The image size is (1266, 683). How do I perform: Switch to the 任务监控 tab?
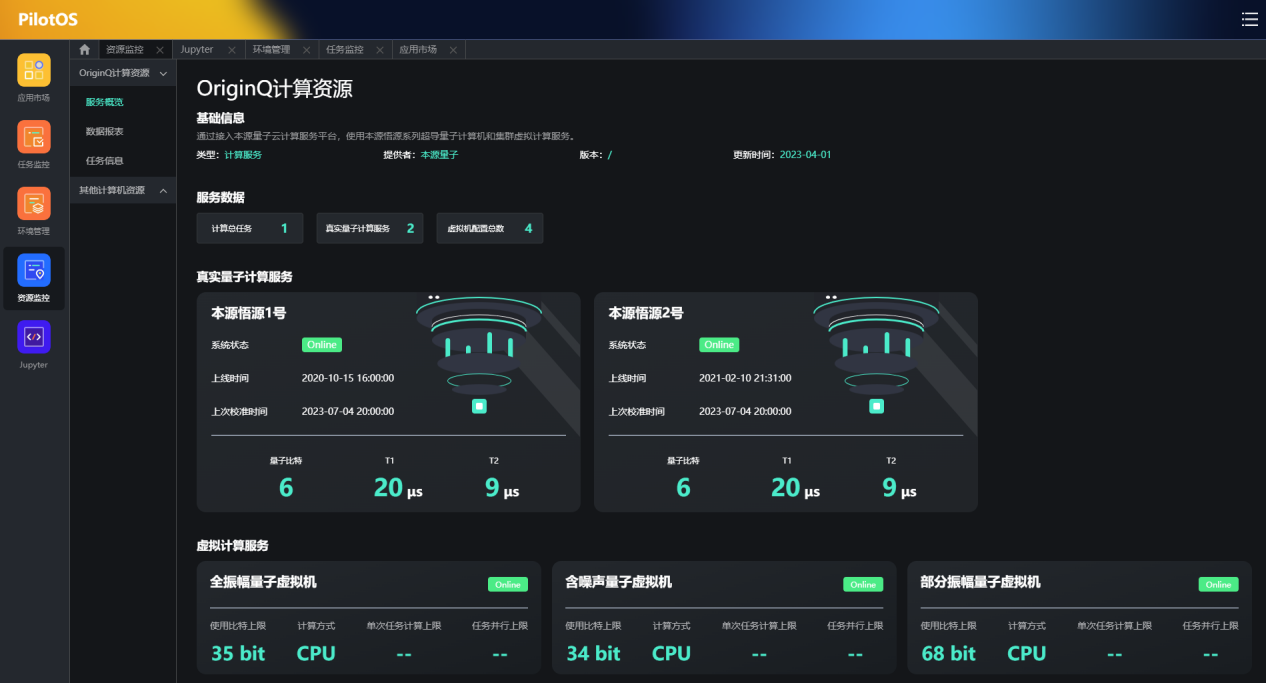pos(345,50)
